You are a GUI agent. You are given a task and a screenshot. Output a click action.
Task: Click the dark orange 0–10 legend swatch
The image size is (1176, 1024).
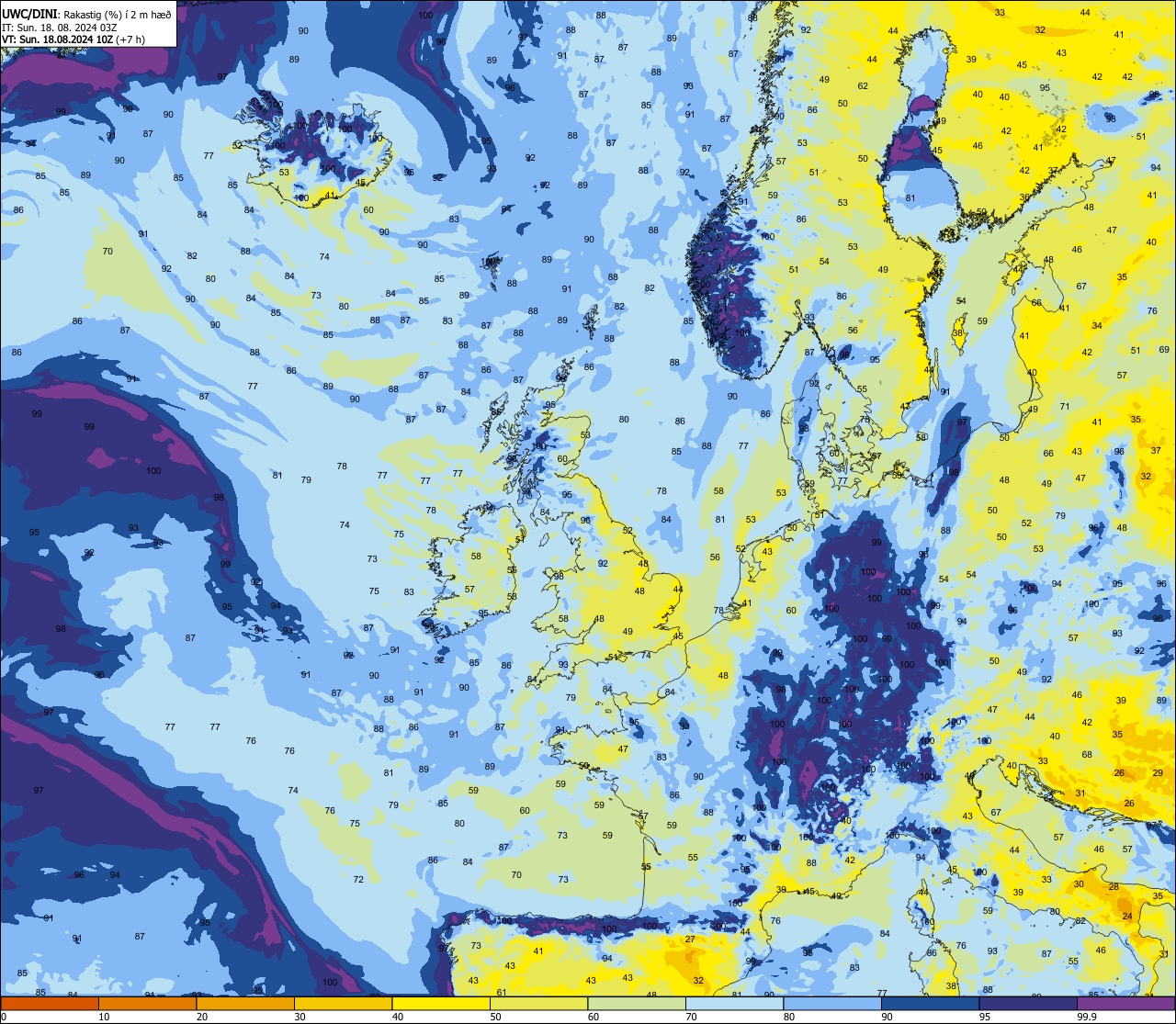(49, 1003)
